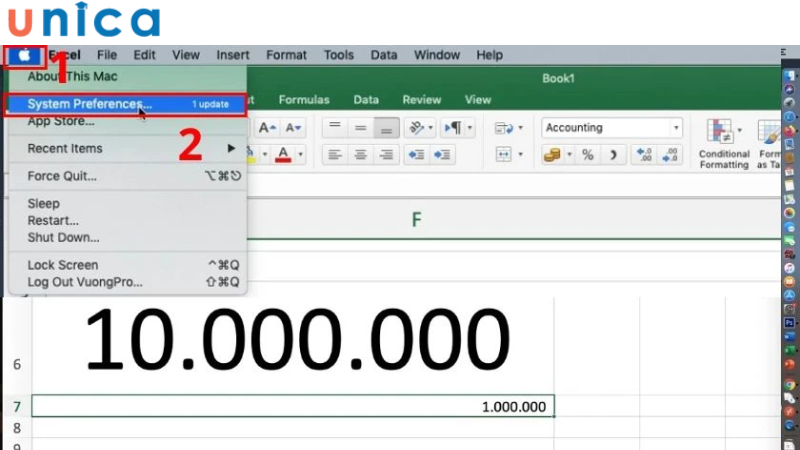Open the merge cells dropdown arrow
Screen dimensions: 800x450
tap(520, 154)
